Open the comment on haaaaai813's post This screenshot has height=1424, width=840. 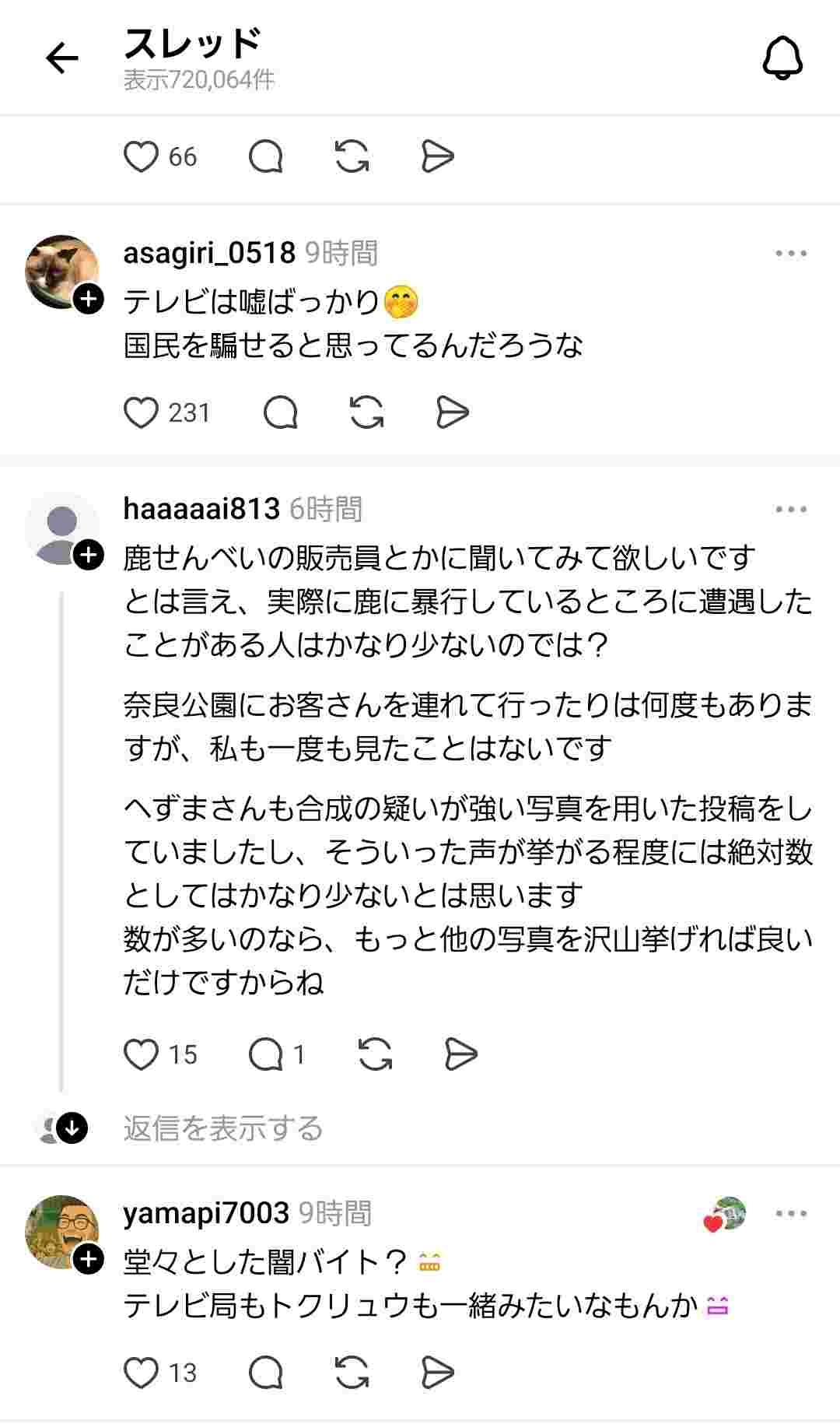pos(266,1054)
